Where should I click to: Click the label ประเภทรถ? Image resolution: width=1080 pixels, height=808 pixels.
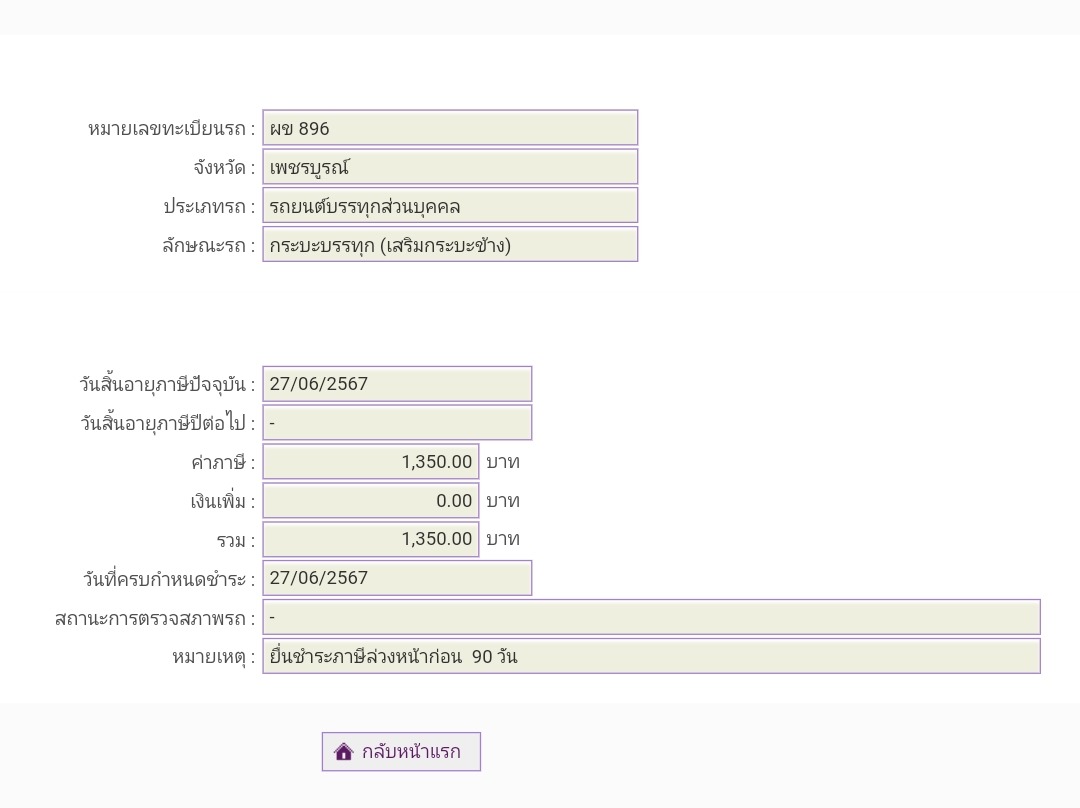coord(209,207)
